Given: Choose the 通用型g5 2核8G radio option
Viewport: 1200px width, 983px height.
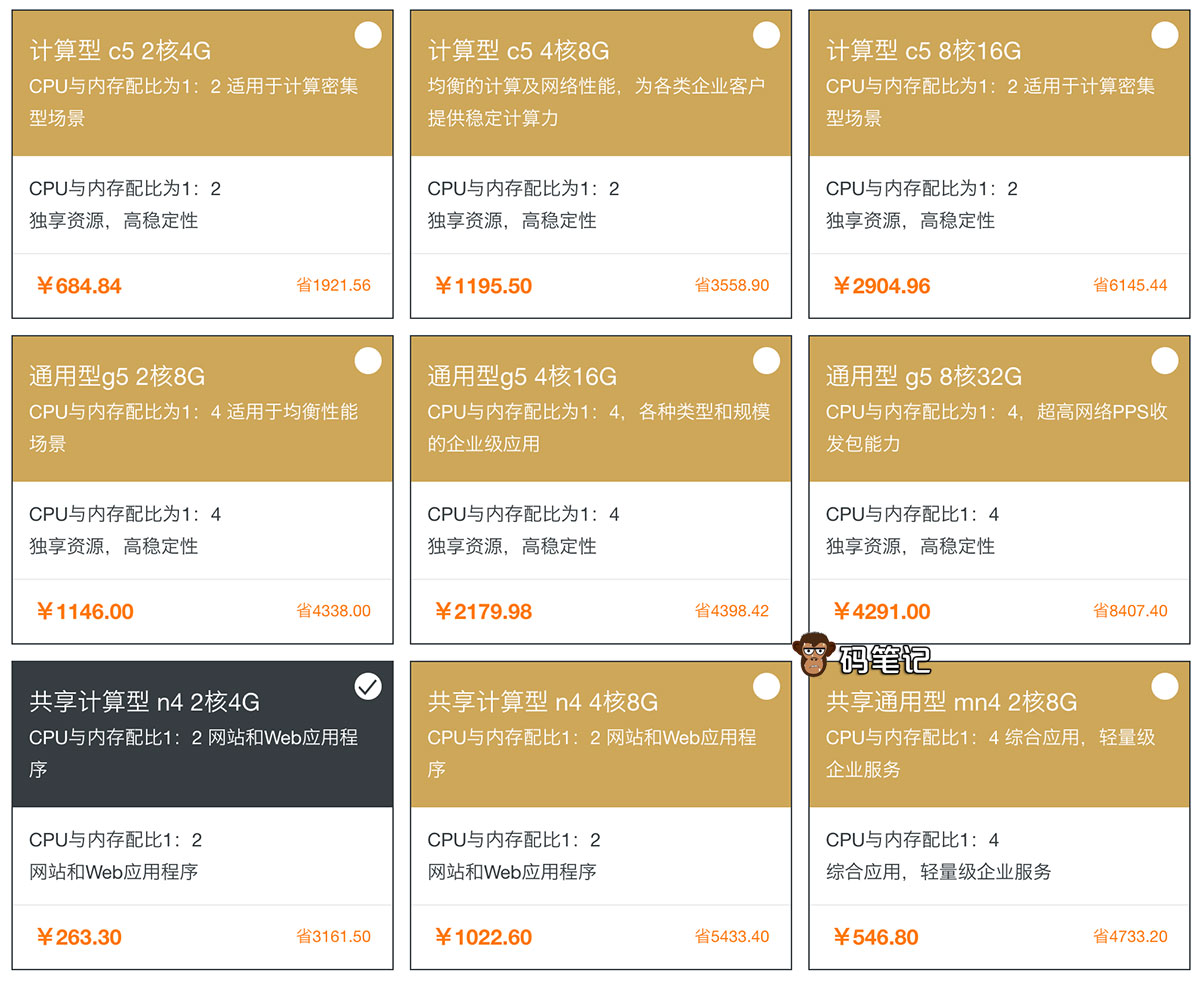Looking at the screenshot, I should coord(368,361).
